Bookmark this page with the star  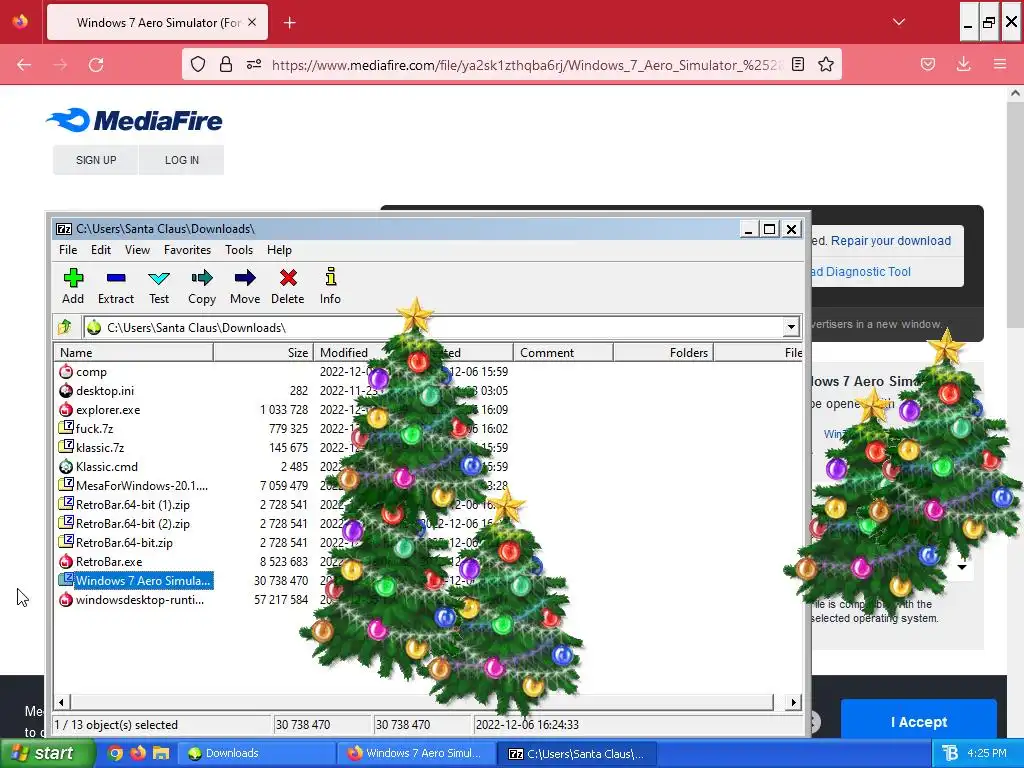point(826,64)
